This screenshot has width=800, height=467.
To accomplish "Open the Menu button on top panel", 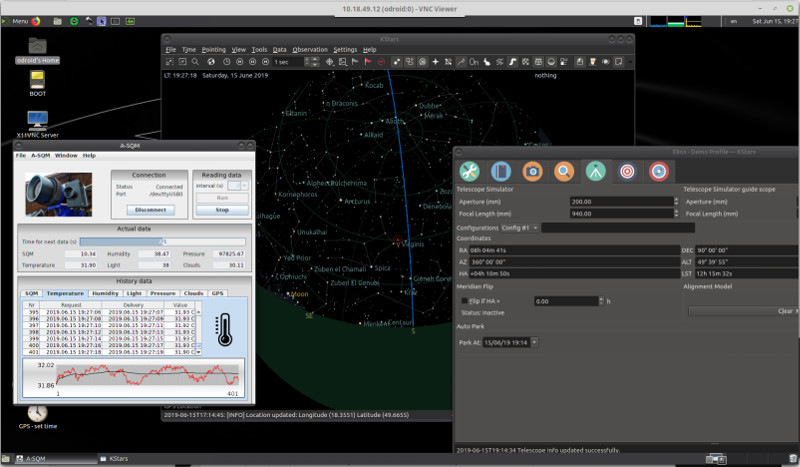I will 15,21.
